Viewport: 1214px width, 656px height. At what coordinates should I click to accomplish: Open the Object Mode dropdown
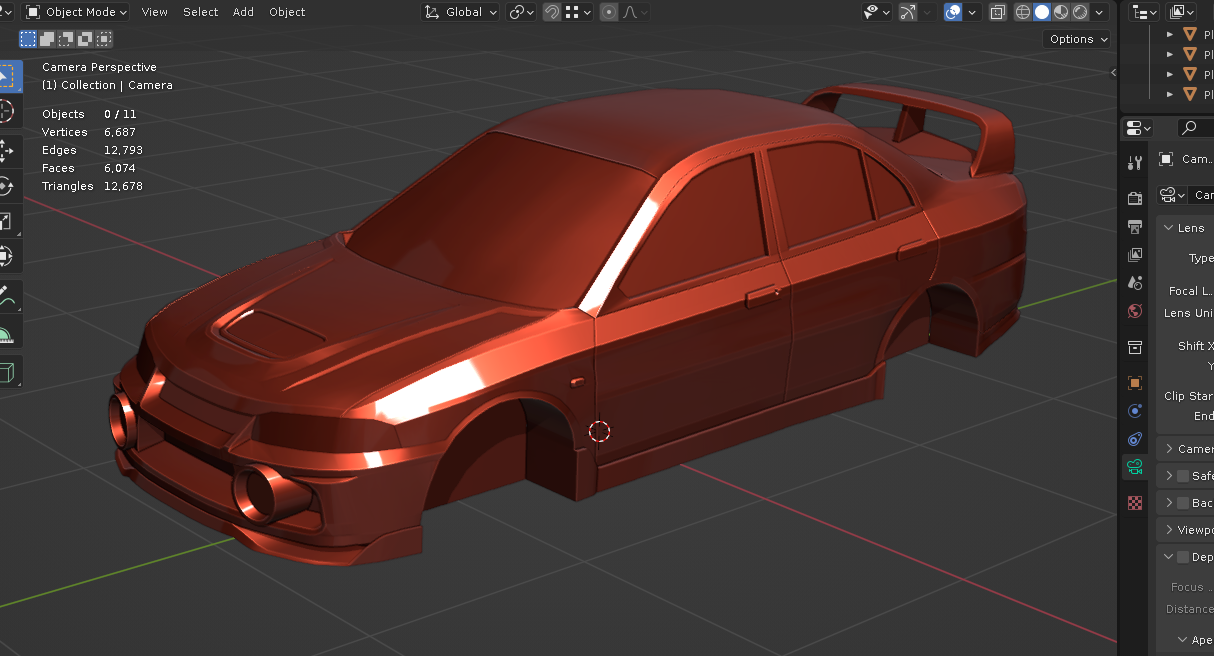point(76,12)
